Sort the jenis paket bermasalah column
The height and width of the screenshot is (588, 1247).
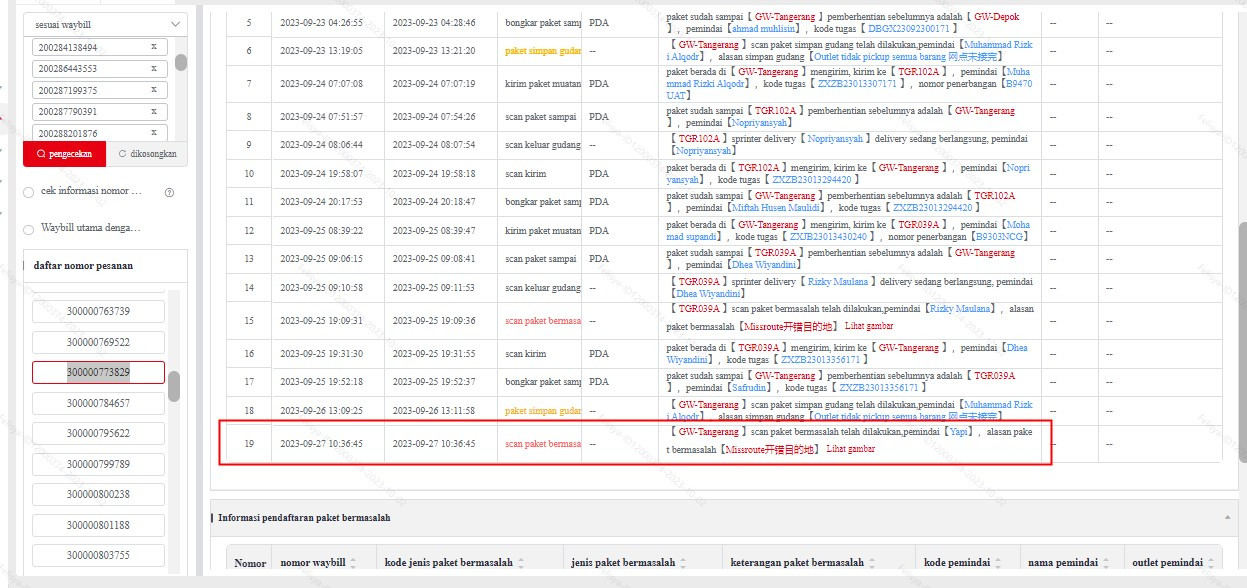click(683, 563)
